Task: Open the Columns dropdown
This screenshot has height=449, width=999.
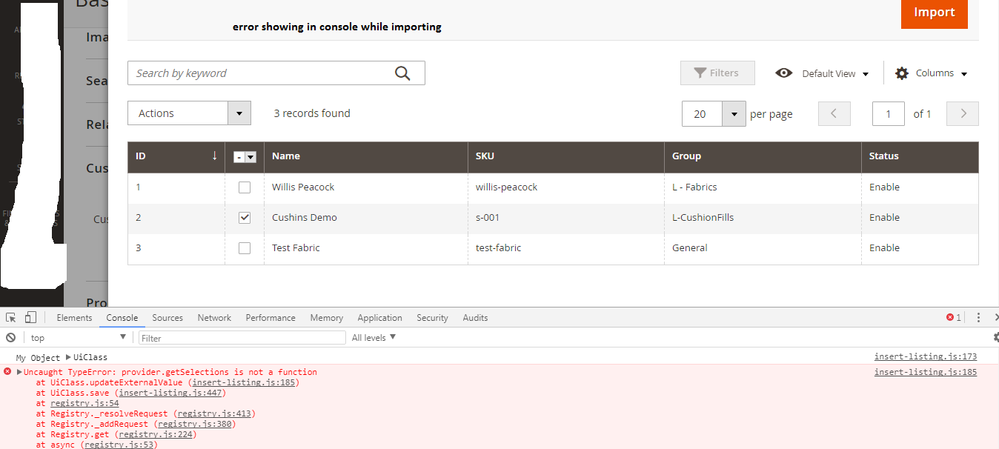Action: pyautogui.click(x=931, y=73)
